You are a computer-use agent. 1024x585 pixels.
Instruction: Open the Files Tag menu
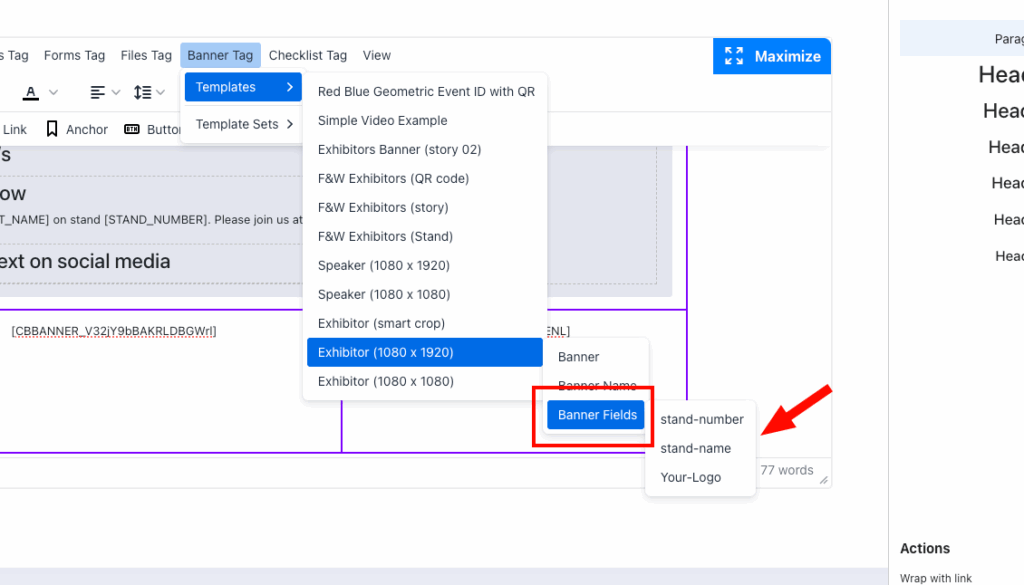[146, 55]
